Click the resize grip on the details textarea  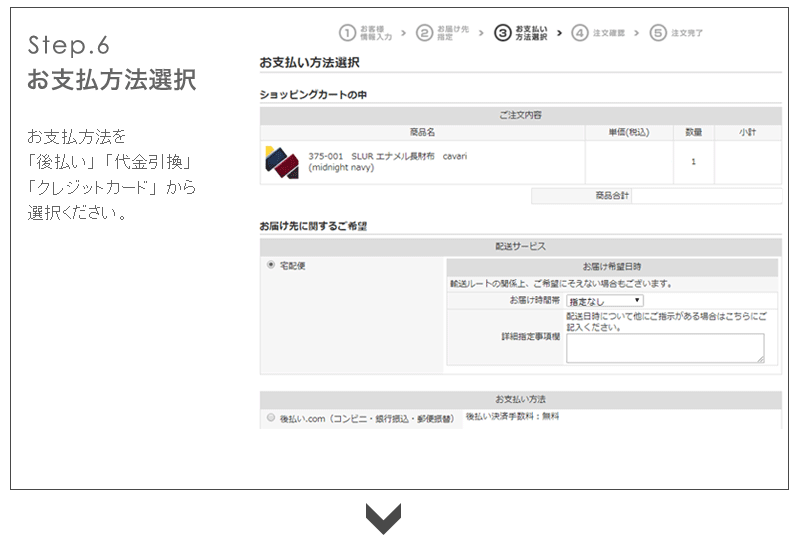coord(760,358)
